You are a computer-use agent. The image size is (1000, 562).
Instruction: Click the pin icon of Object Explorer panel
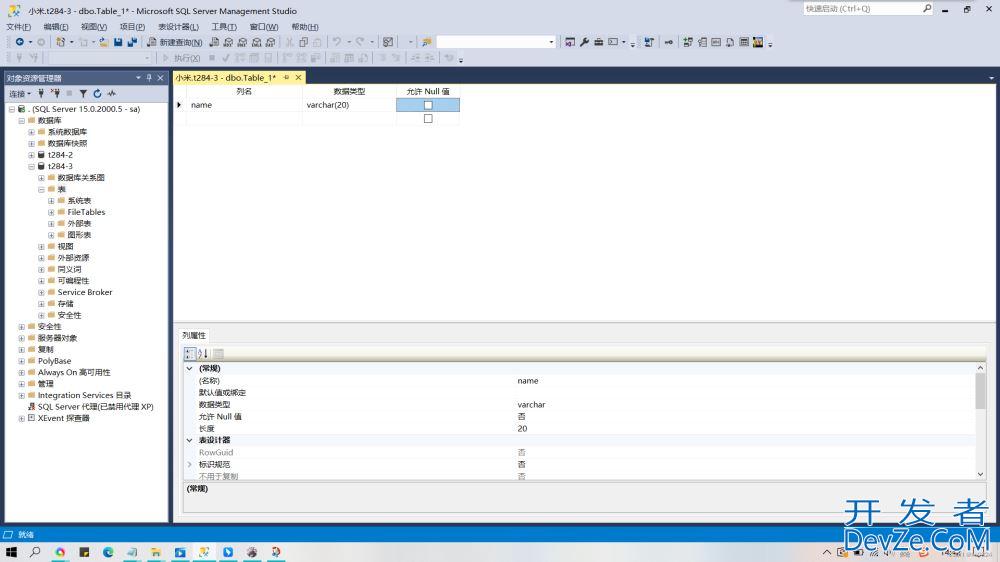click(149, 78)
